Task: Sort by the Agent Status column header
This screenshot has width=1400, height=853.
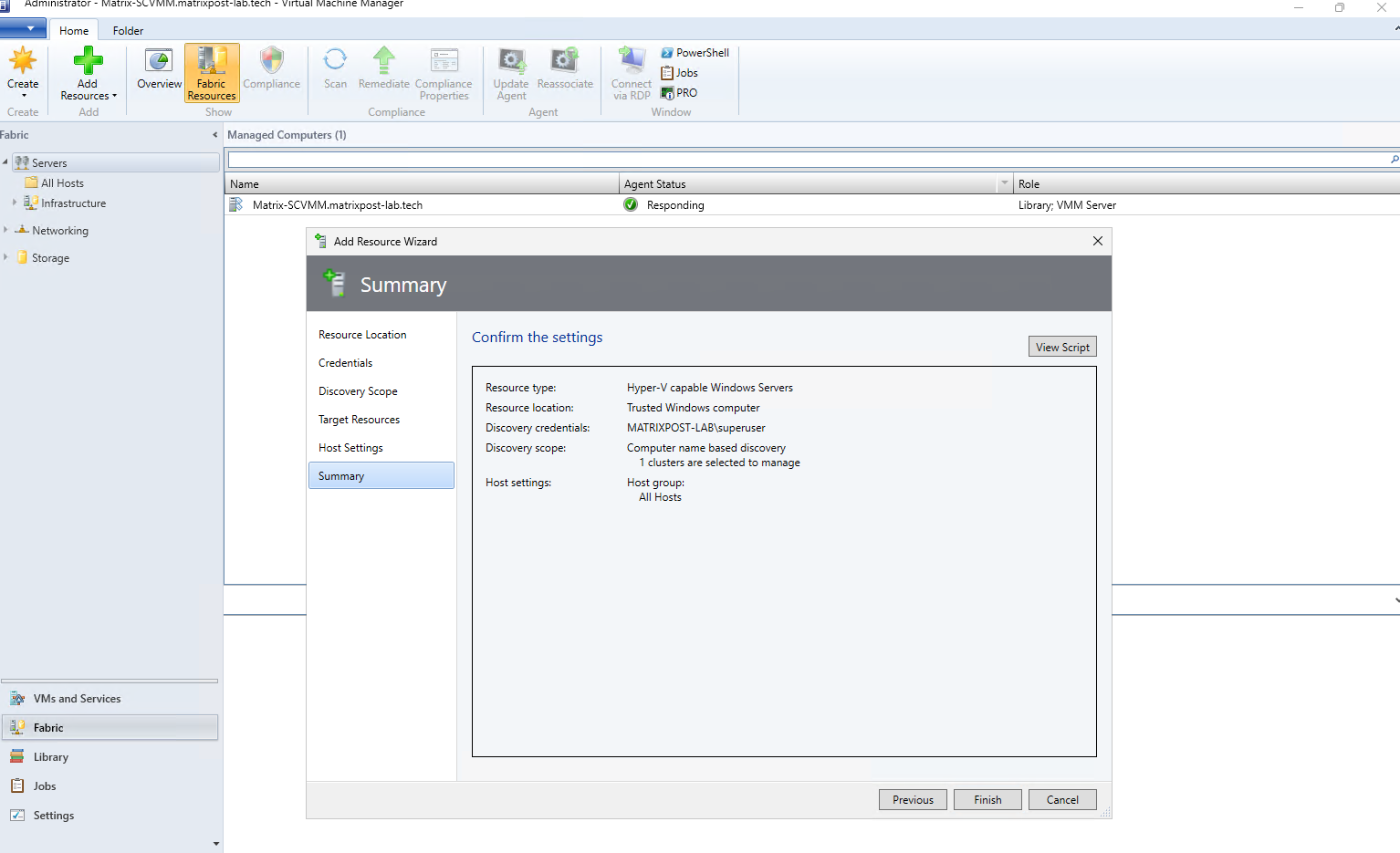Action: [809, 183]
